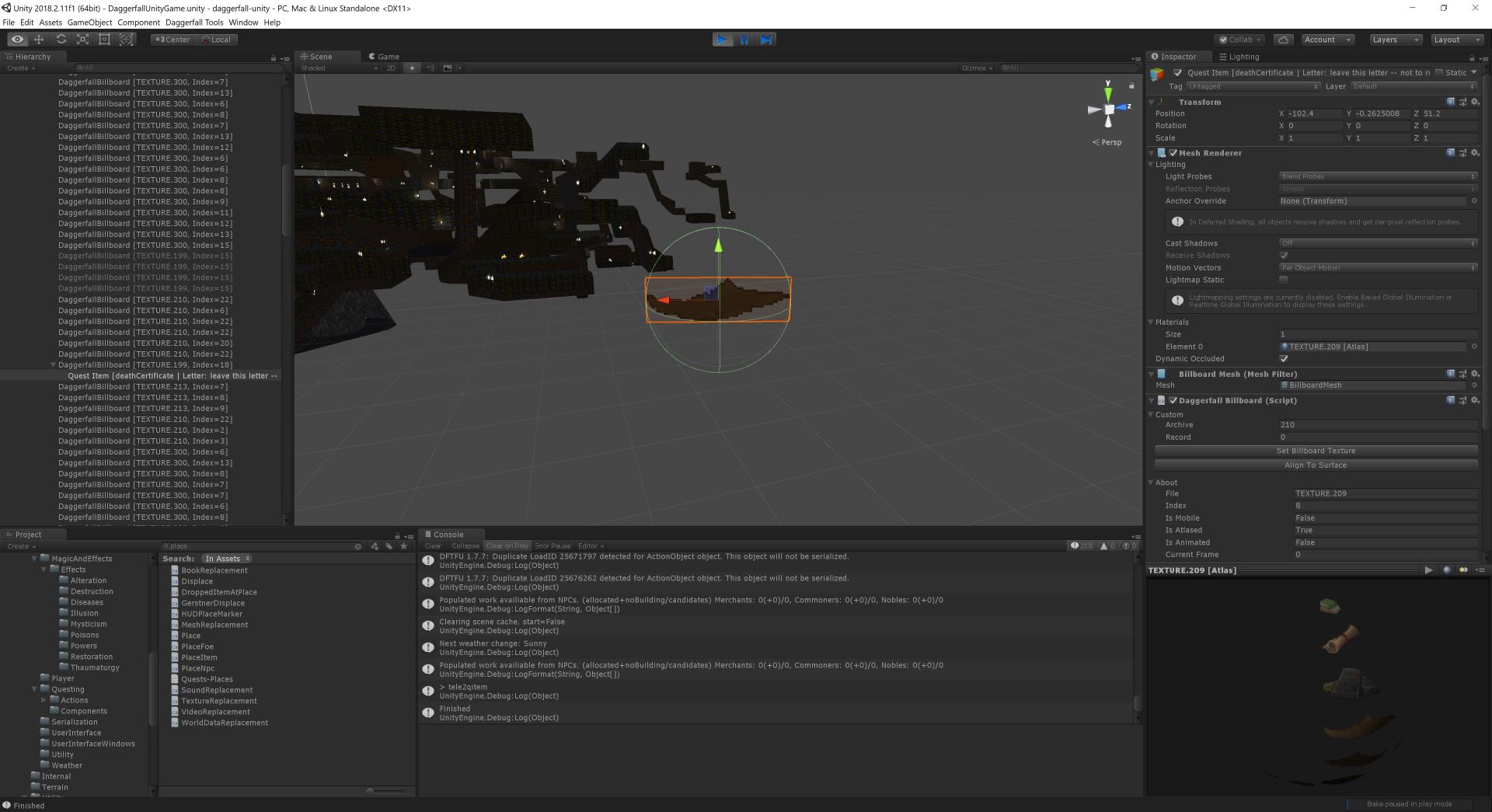The height and width of the screenshot is (812, 1492).
Task: Select the Scale tool
Action: (82, 40)
